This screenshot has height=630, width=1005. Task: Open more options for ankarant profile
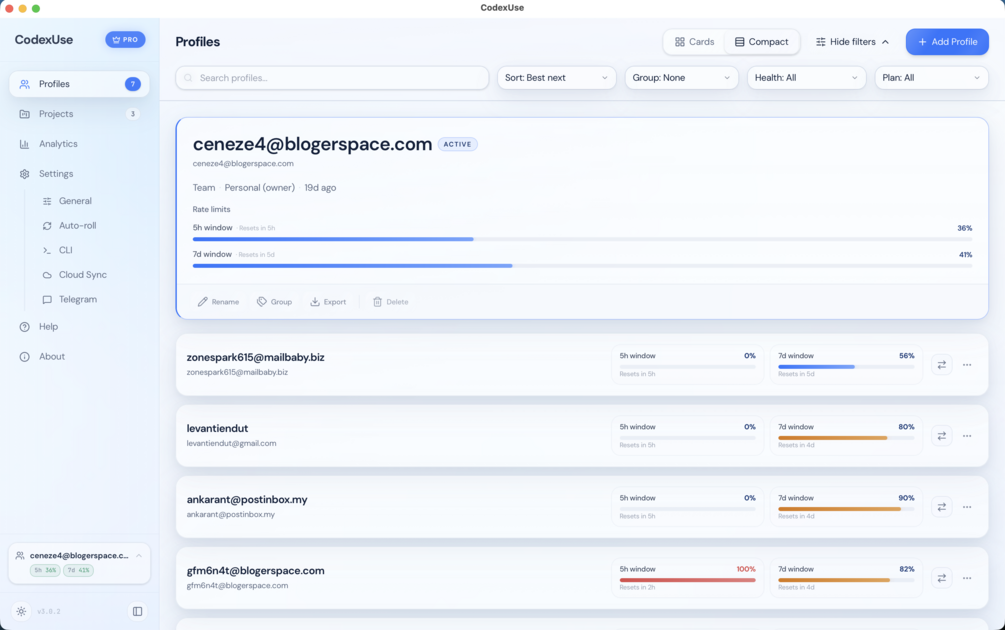click(967, 507)
